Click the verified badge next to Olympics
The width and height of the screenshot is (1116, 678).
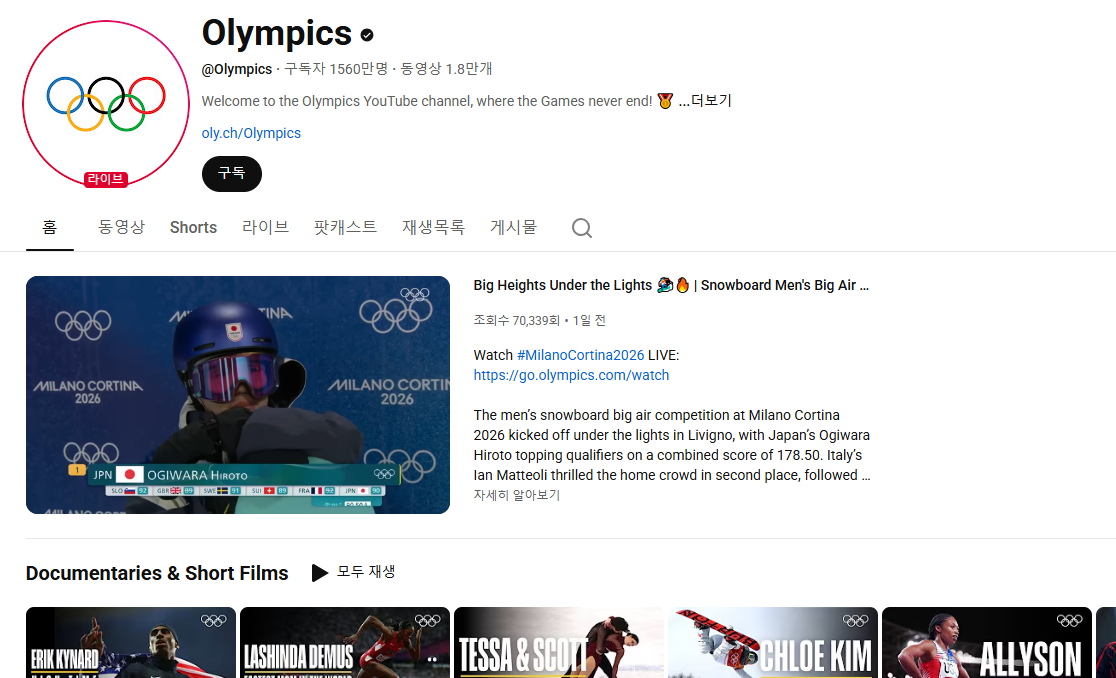point(367,35)
